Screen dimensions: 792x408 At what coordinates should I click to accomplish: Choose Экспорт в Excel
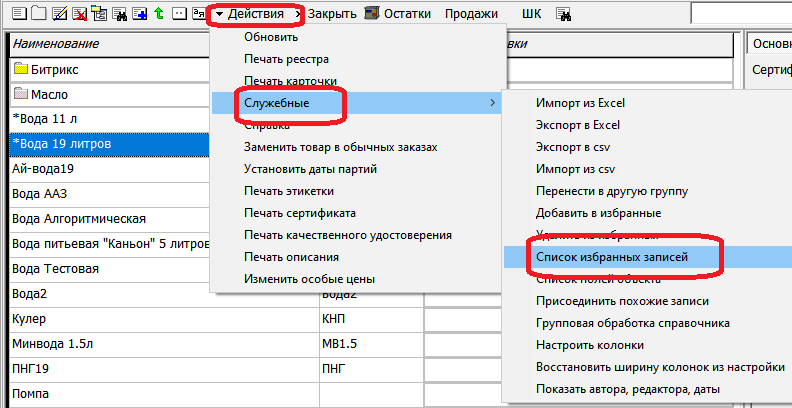point(577,125)
